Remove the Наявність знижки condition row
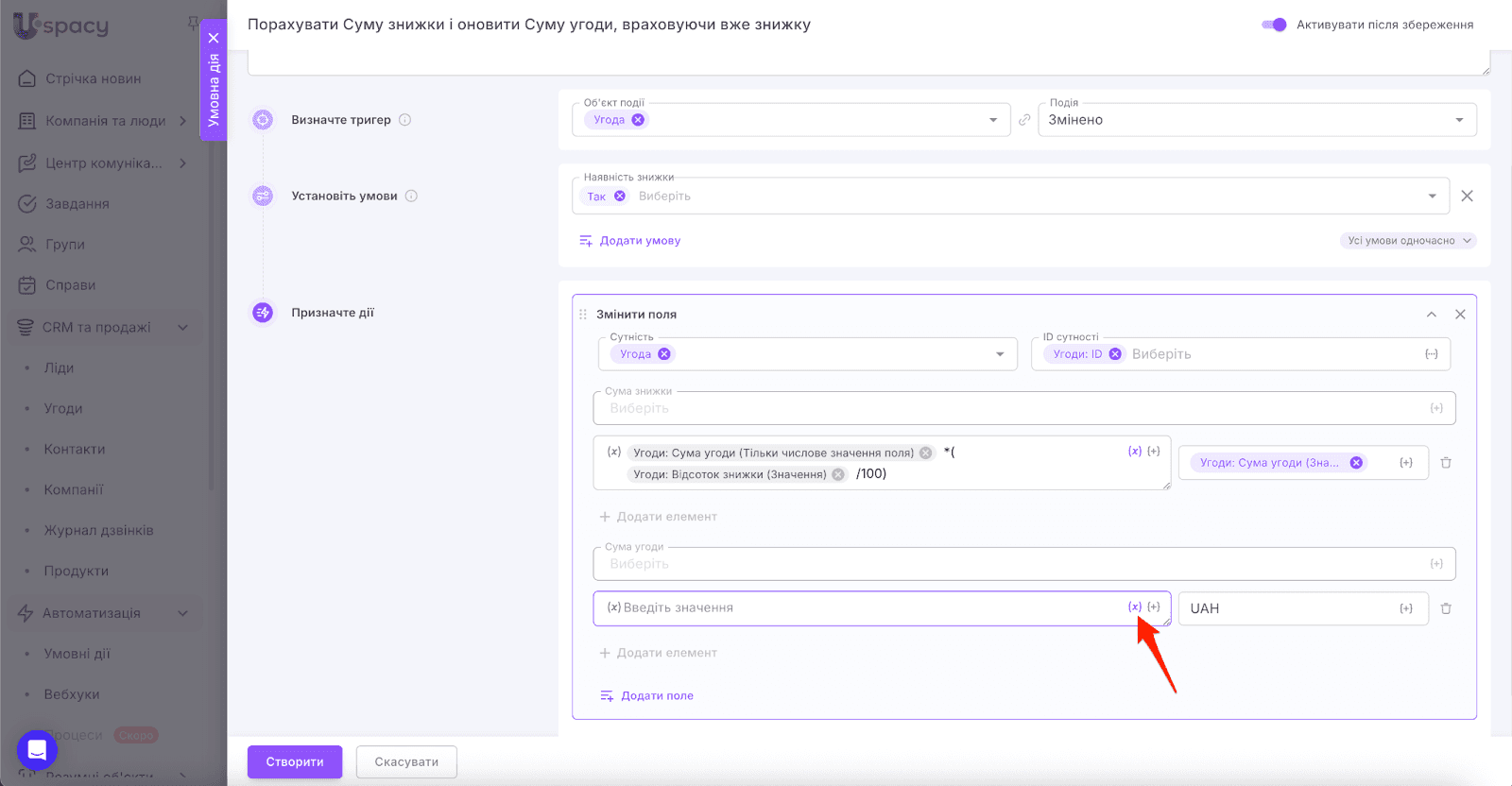Screen dimensions: 1512x786 coord(1467,196)
